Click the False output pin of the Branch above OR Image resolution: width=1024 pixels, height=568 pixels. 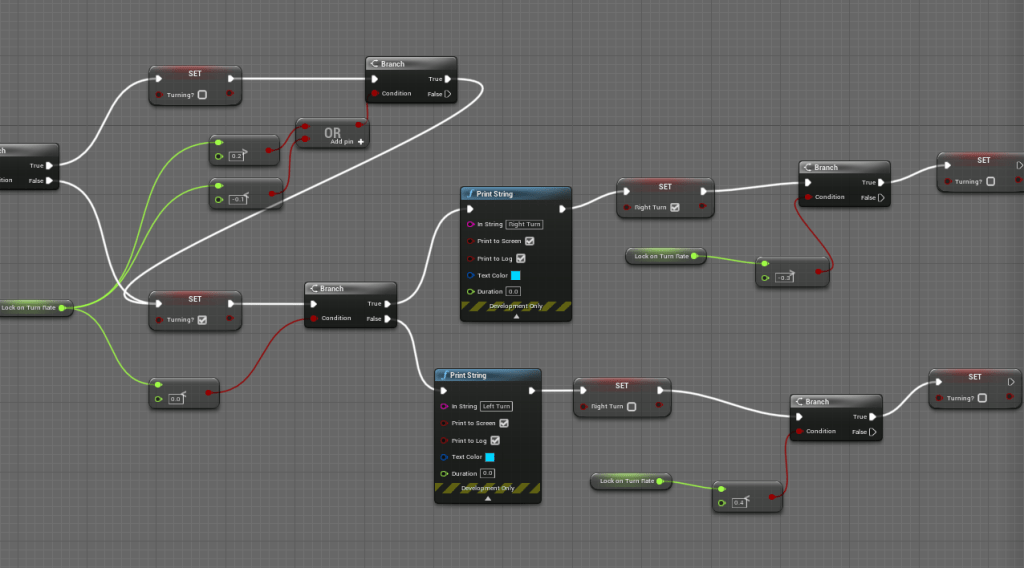click(447, 94)
